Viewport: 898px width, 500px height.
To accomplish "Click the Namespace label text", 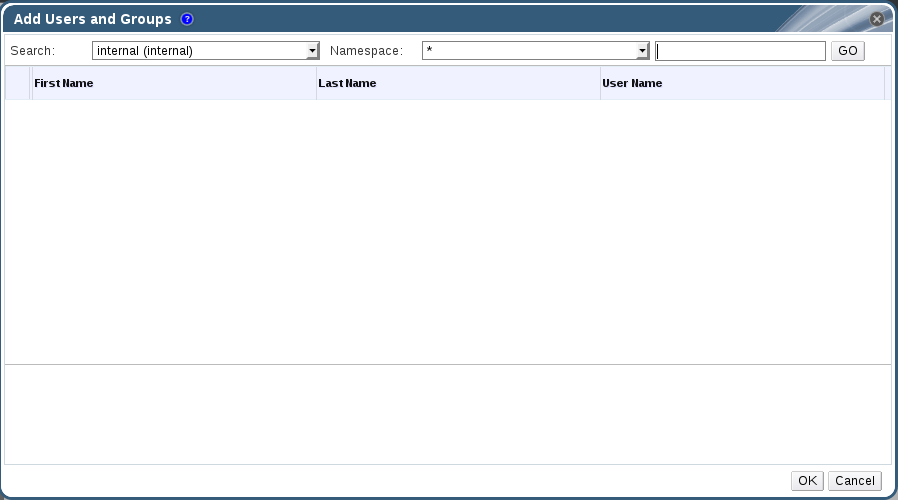I will tap(366, 51).
